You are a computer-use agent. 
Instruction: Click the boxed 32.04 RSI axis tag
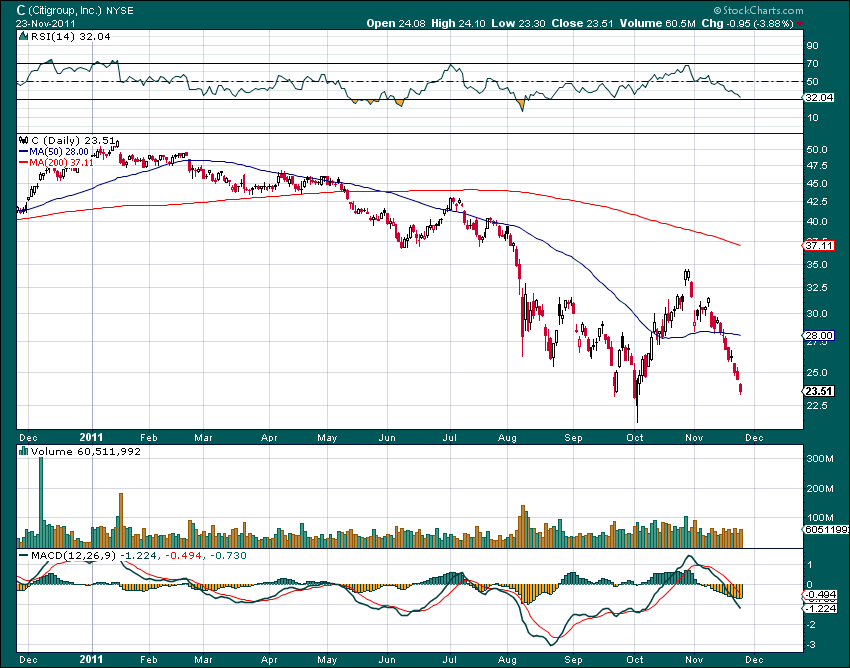pos(818,98)
